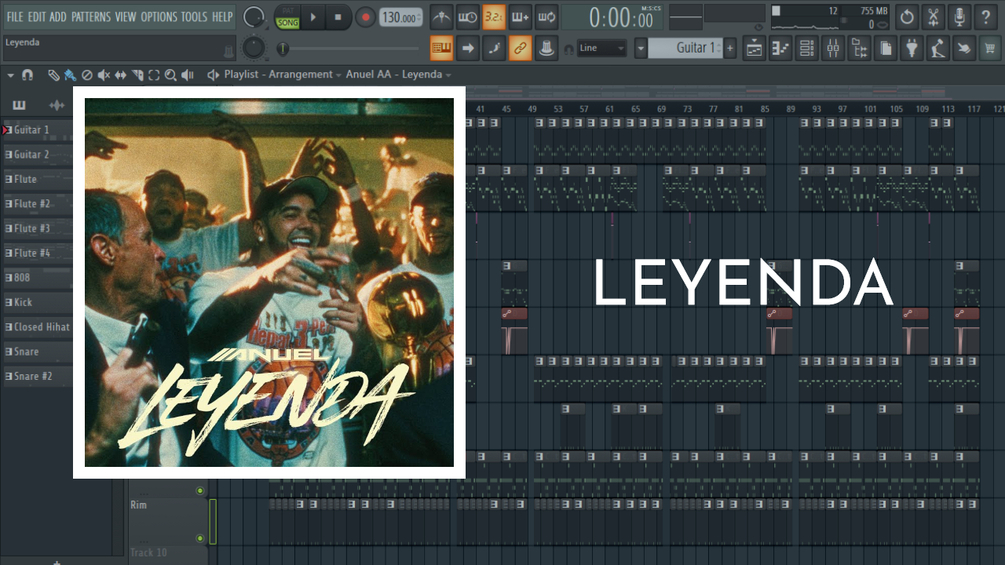Open the FILE menu
Viewport: 1005px width, 565px height.
[x=15, y=17]
